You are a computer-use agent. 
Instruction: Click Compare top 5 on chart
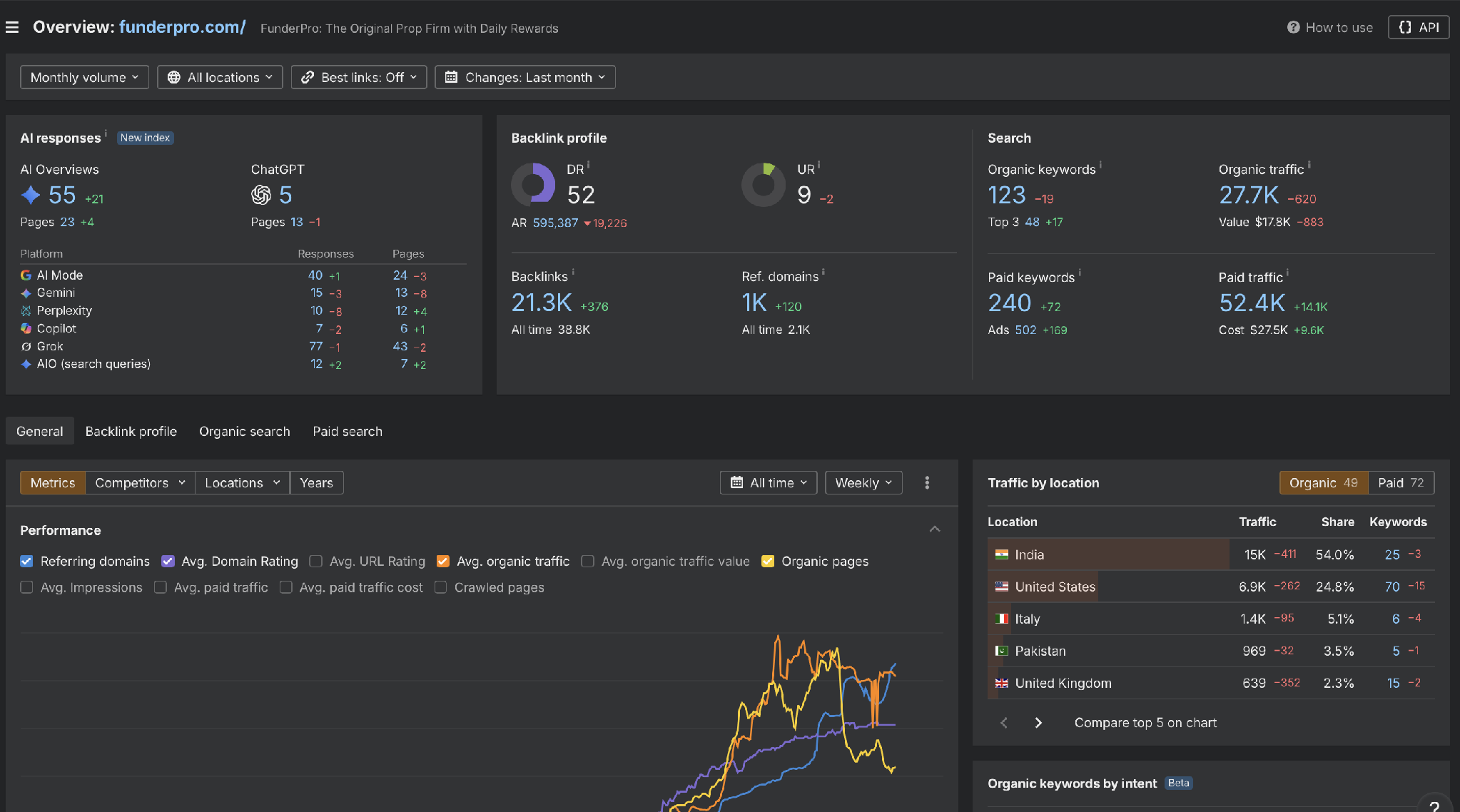tap(1145, 723)
